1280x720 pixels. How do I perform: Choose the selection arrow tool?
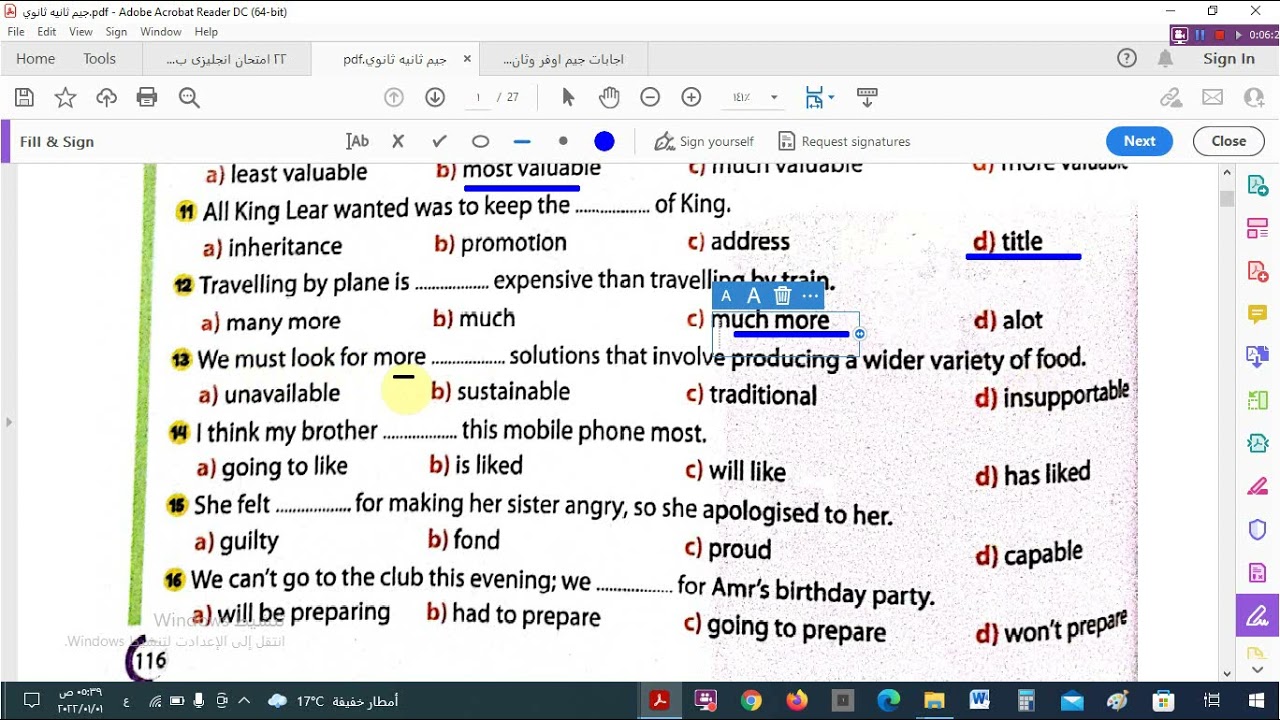[x=568, y=97]
